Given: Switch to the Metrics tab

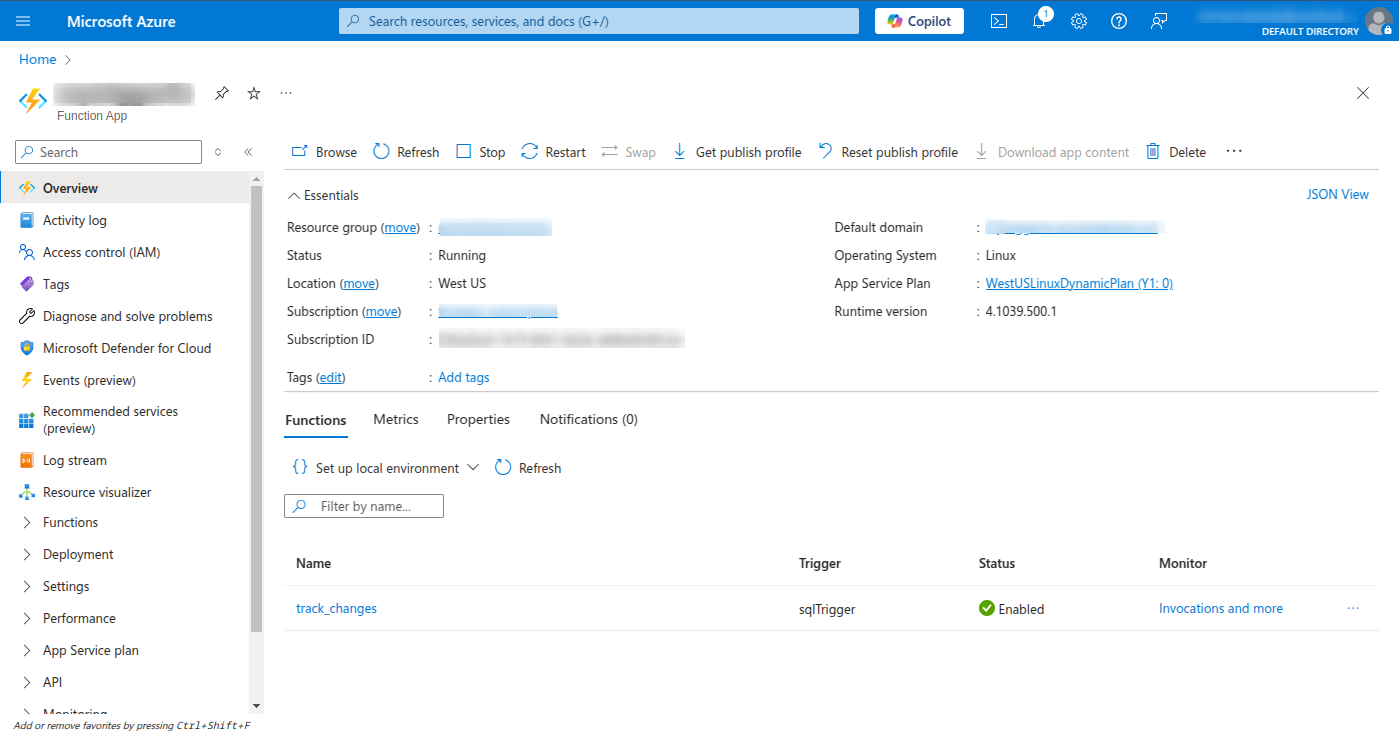Looking at the screenshot, I should point(395,419).
